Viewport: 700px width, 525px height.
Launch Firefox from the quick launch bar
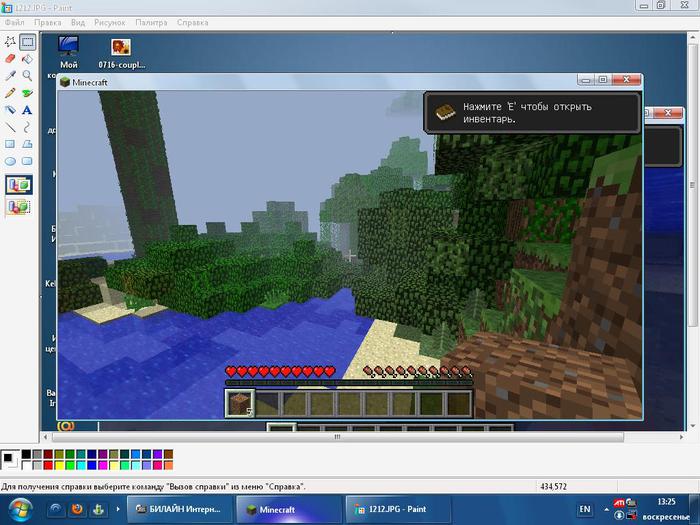coord(77,509)
